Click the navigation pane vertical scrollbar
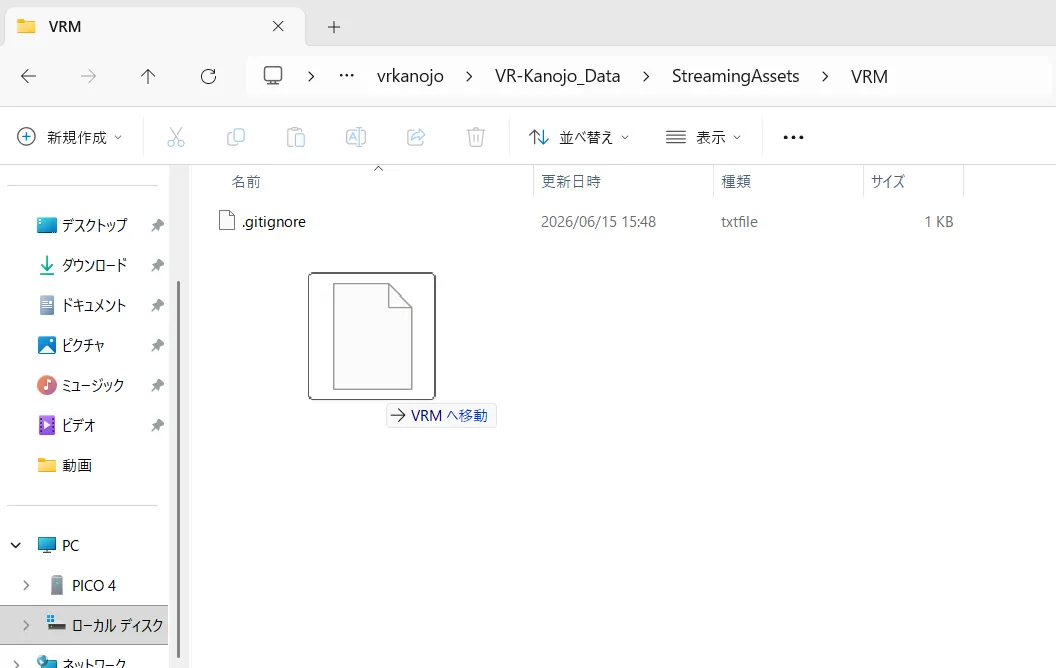The height and width of the screenshot is (668, 1056). point(178,468)
